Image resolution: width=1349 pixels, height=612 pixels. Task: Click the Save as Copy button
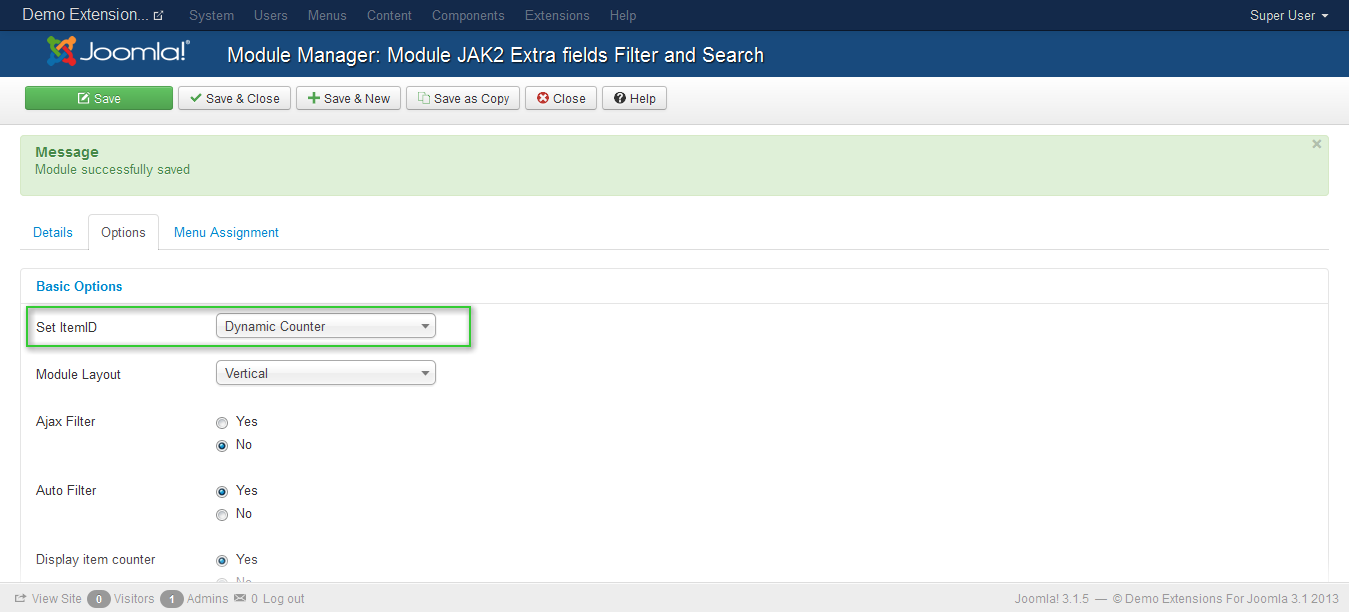tap(463, 98)
